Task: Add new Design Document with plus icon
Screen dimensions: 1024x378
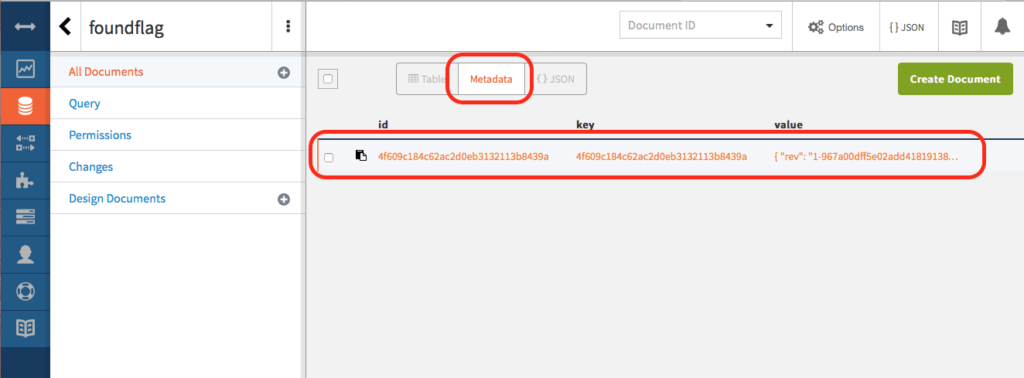Action: [x=283, y=199]
